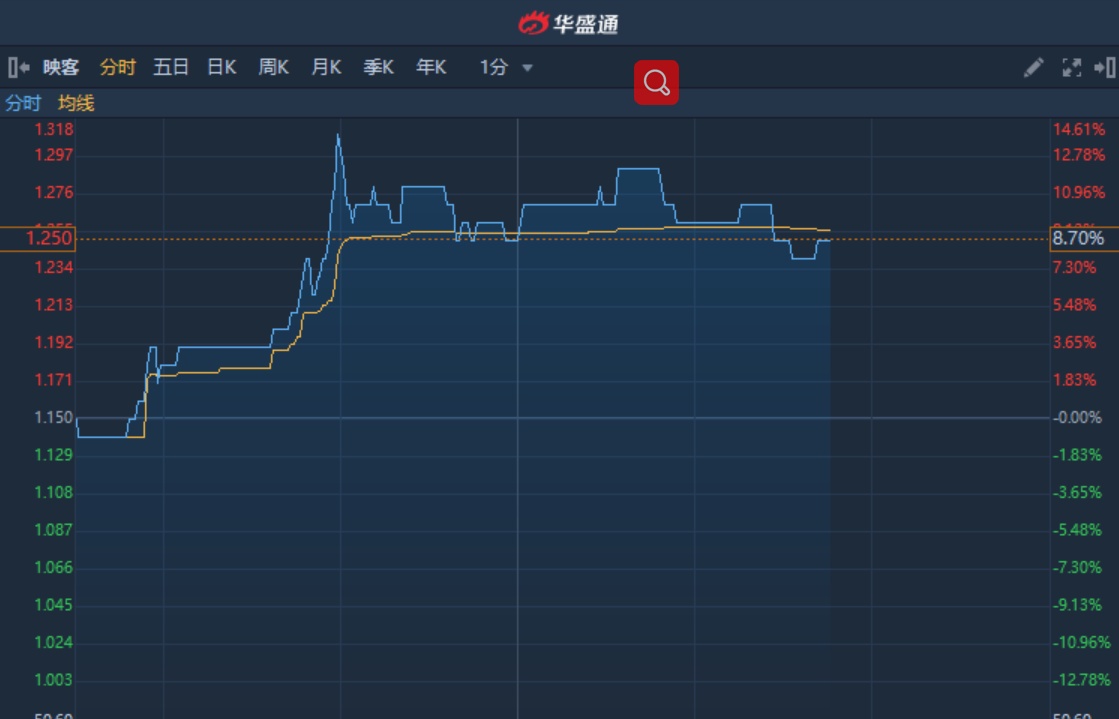Enter fullscreen chart view

coord(1071,68)
